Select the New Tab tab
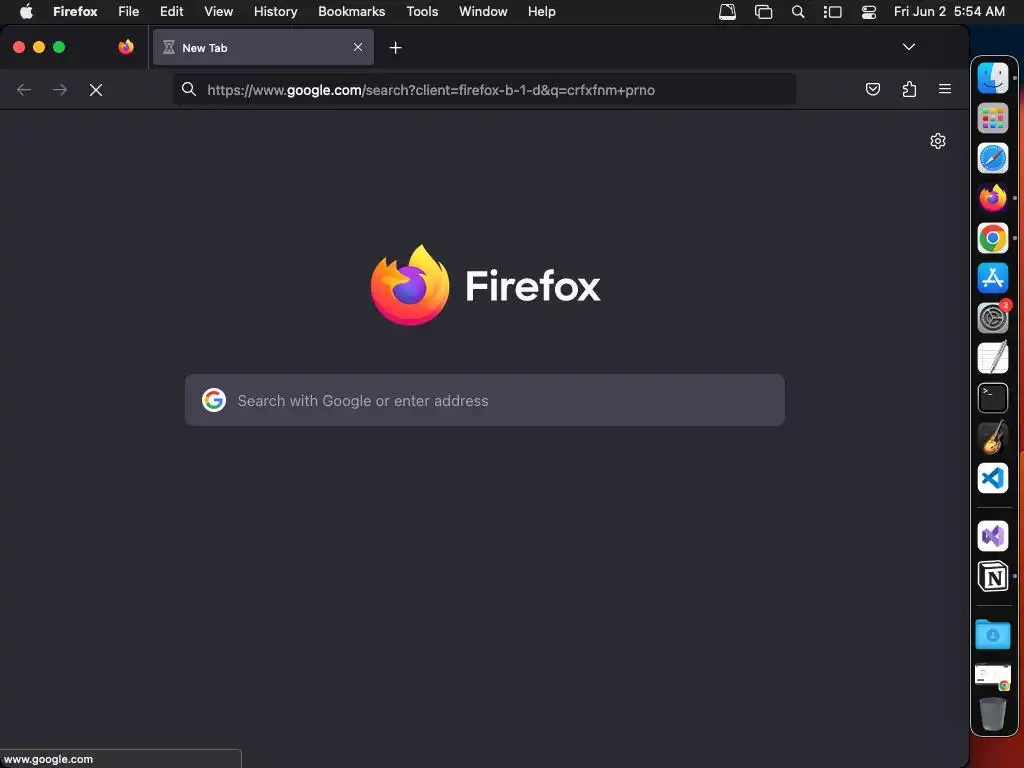 263,47
